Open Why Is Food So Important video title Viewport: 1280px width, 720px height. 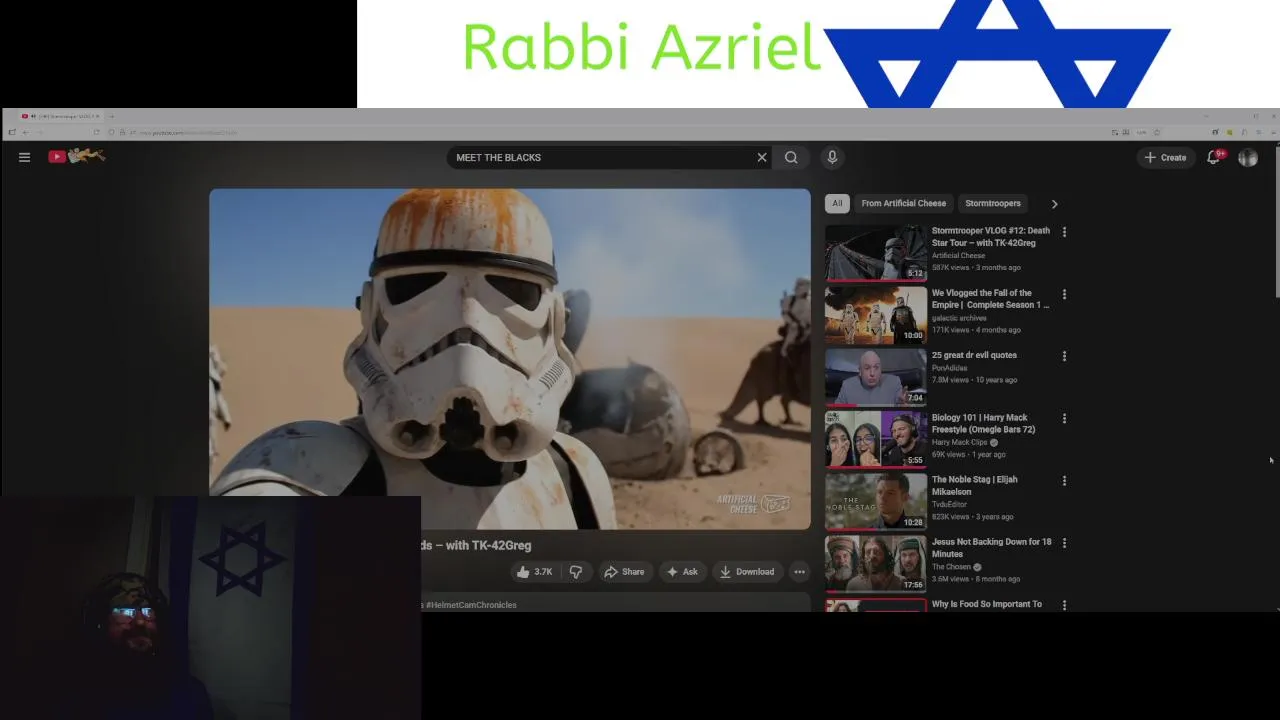coord(987,604)
